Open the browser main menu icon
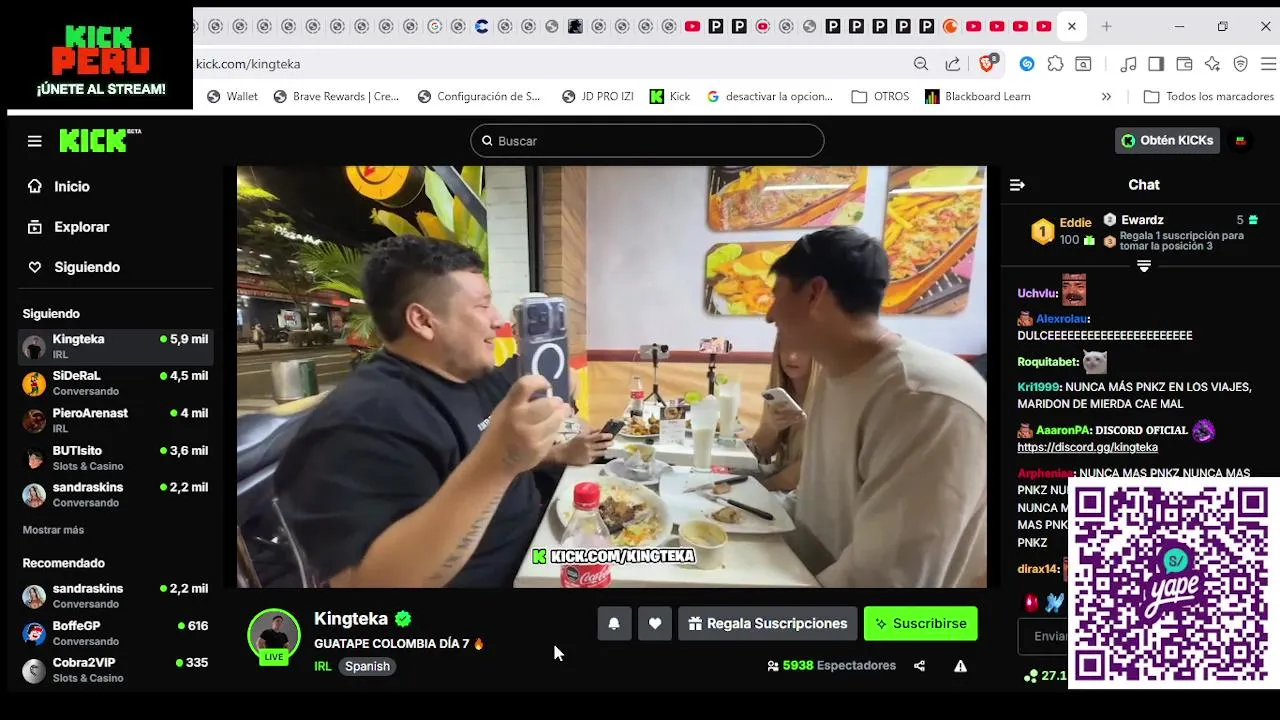The width and height of the screenshot is (1280, 720). click(1267, 64)
